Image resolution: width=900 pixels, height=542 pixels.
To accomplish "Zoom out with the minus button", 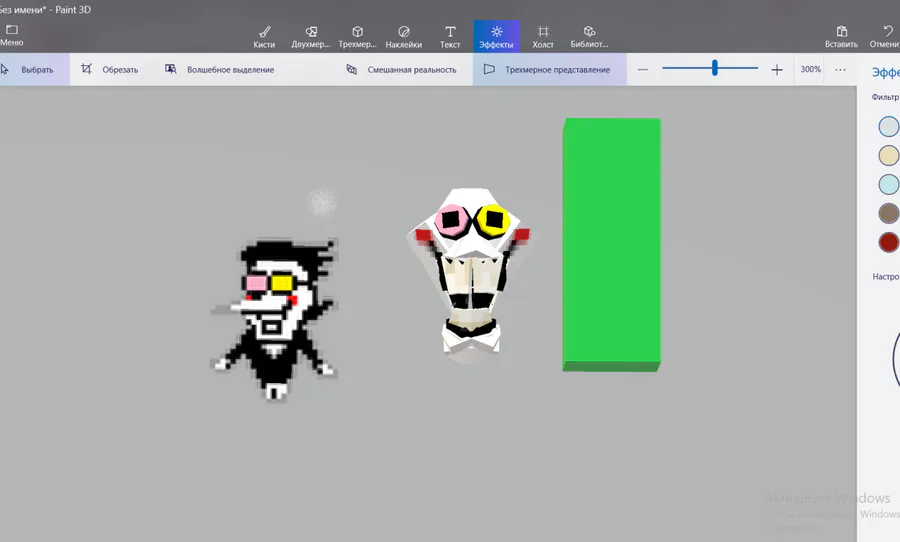I will tap(643, 69).
